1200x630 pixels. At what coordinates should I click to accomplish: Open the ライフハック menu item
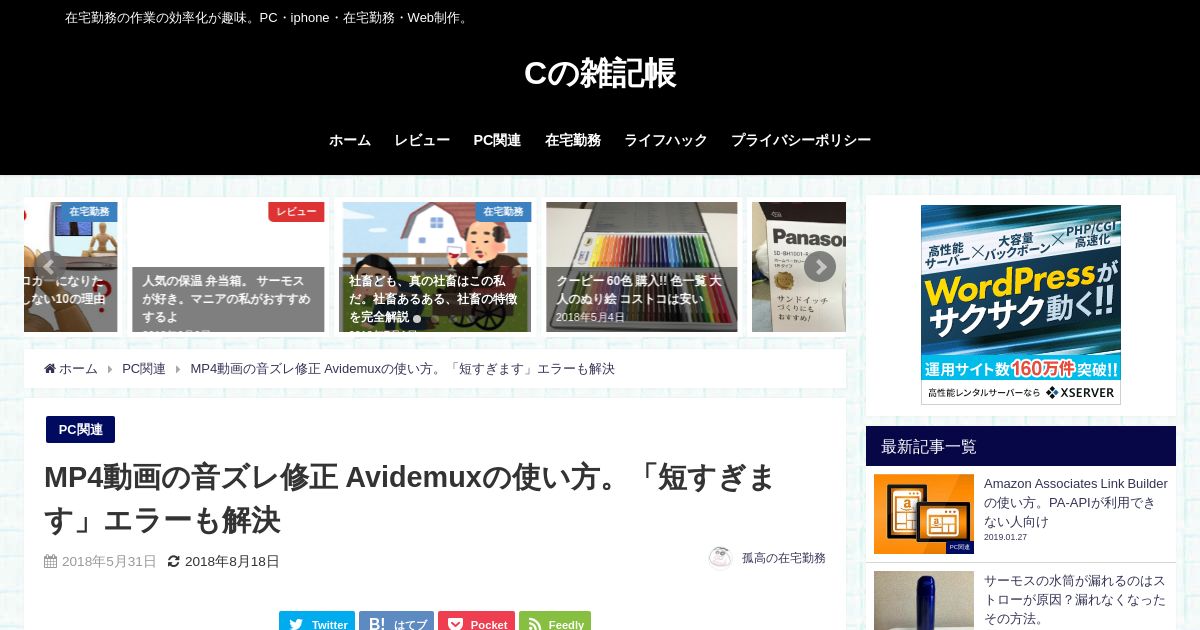pyautogui.click(x=666, y=141)
